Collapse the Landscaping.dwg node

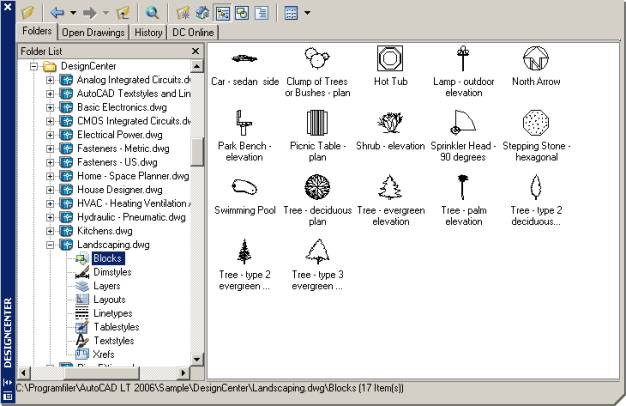[x=50, y=245]
